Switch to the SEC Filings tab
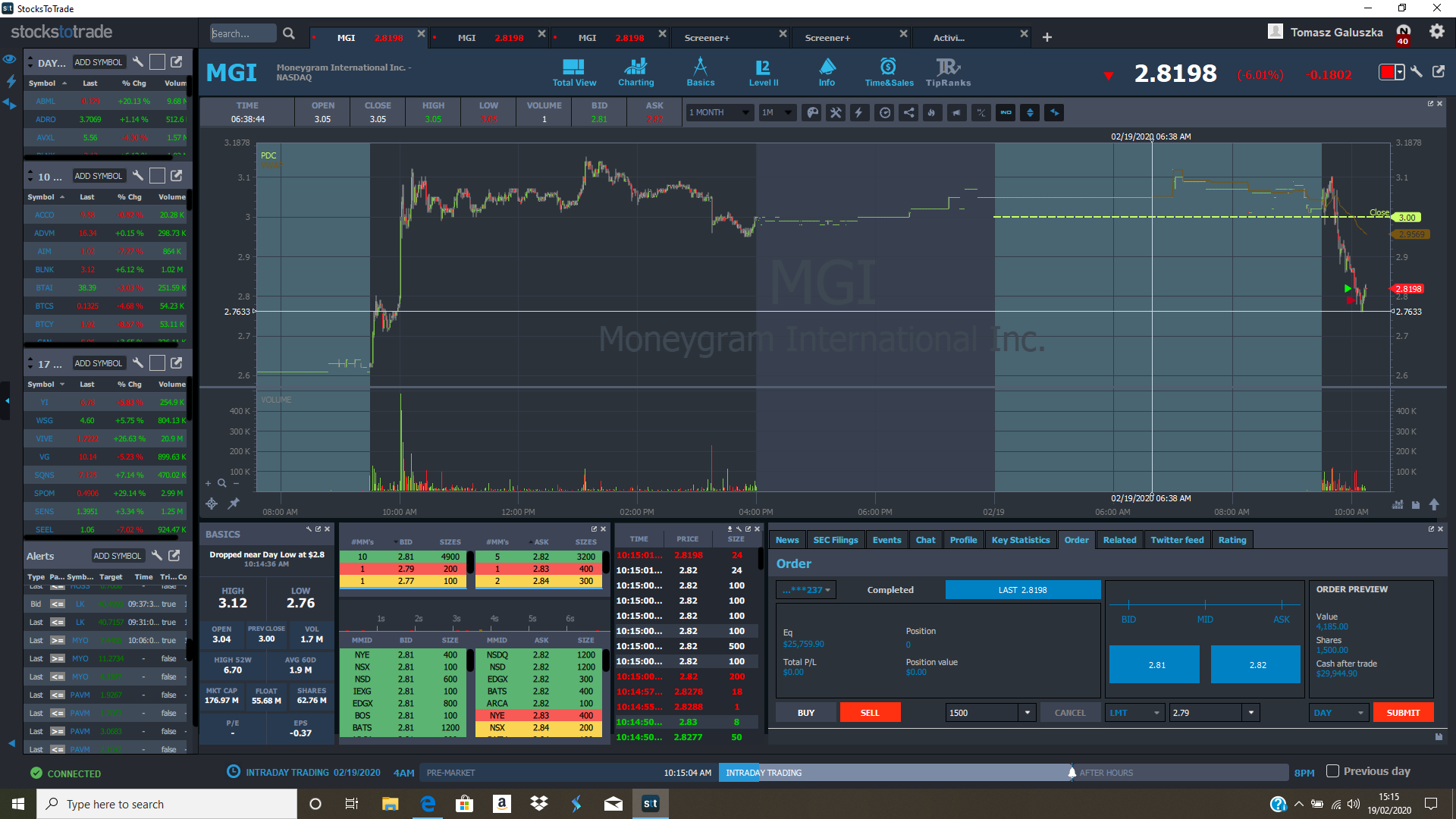 coord(835,540)
